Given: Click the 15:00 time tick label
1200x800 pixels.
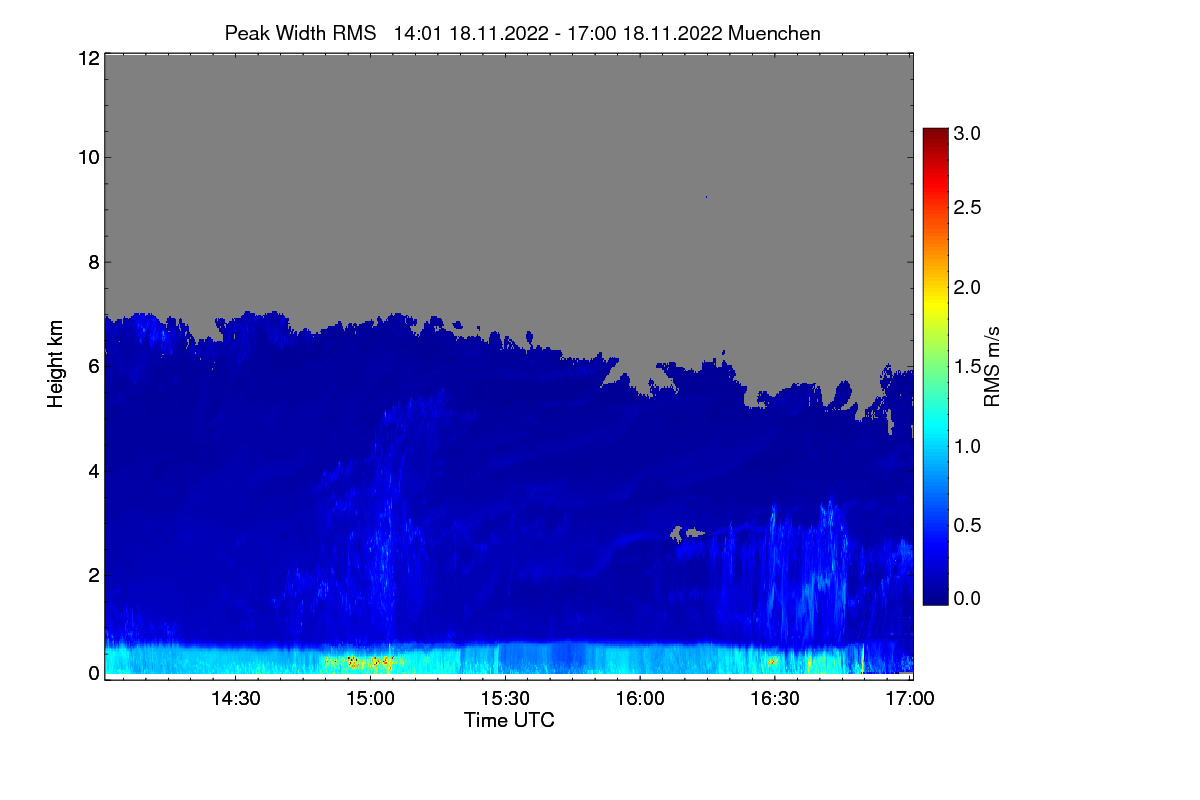Looking at the screenshot, I should [371, 699].
